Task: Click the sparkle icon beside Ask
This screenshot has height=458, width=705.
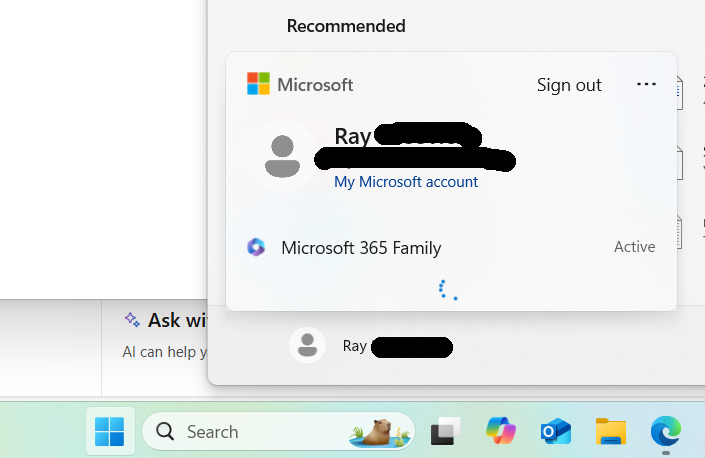Action: (x=132, y=320)
